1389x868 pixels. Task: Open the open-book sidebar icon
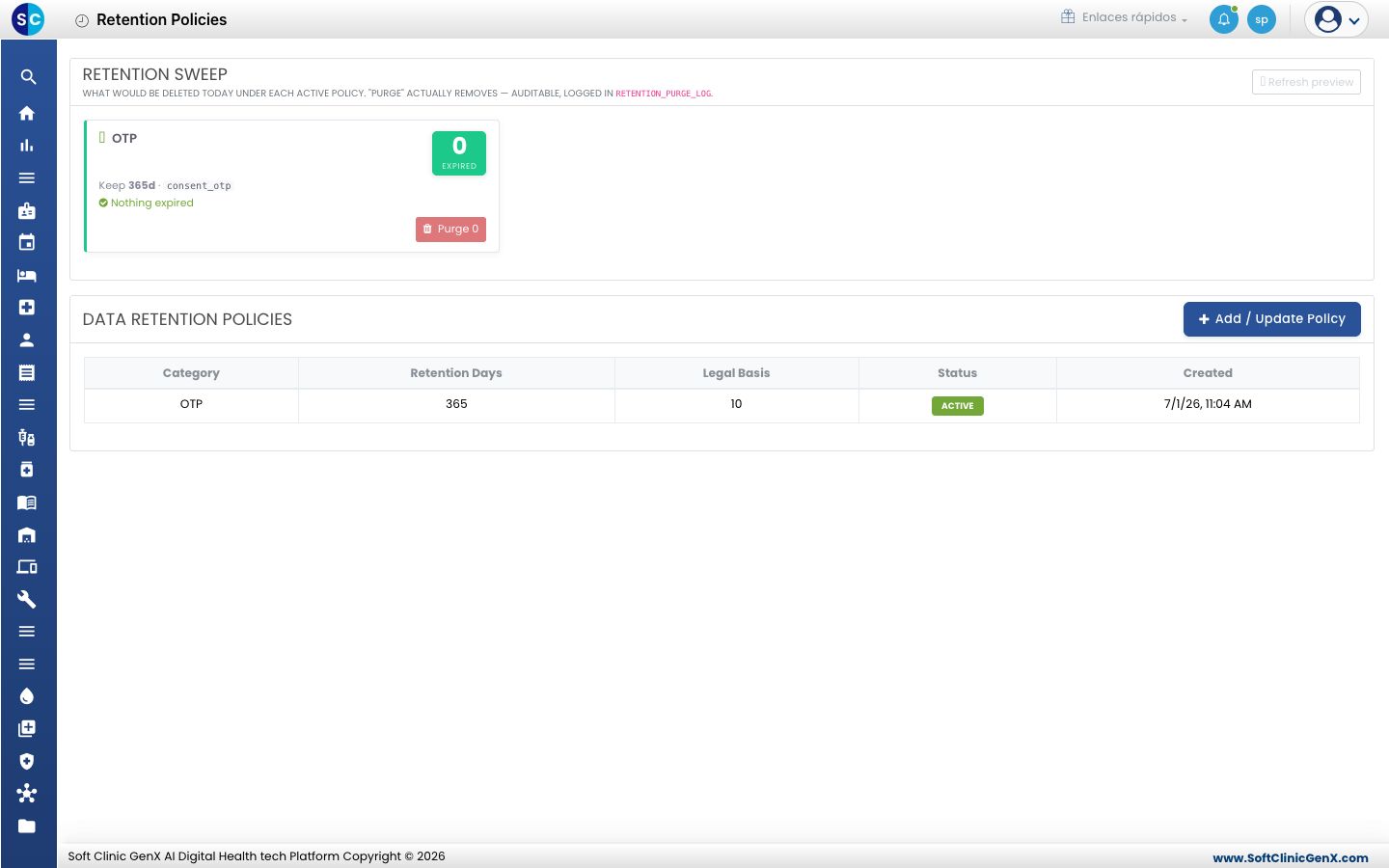tap(27, 502)
